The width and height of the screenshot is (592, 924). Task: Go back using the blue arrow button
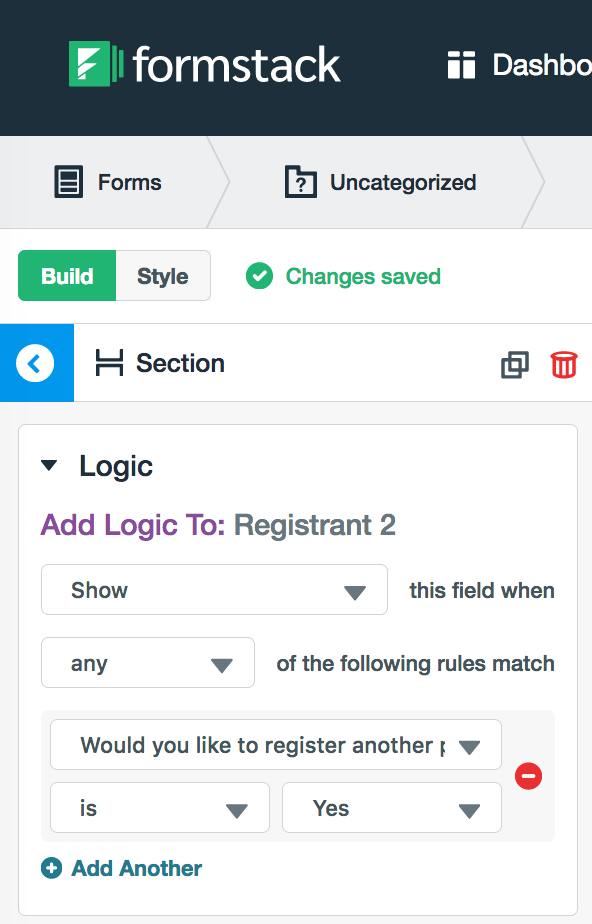[37, 363]
